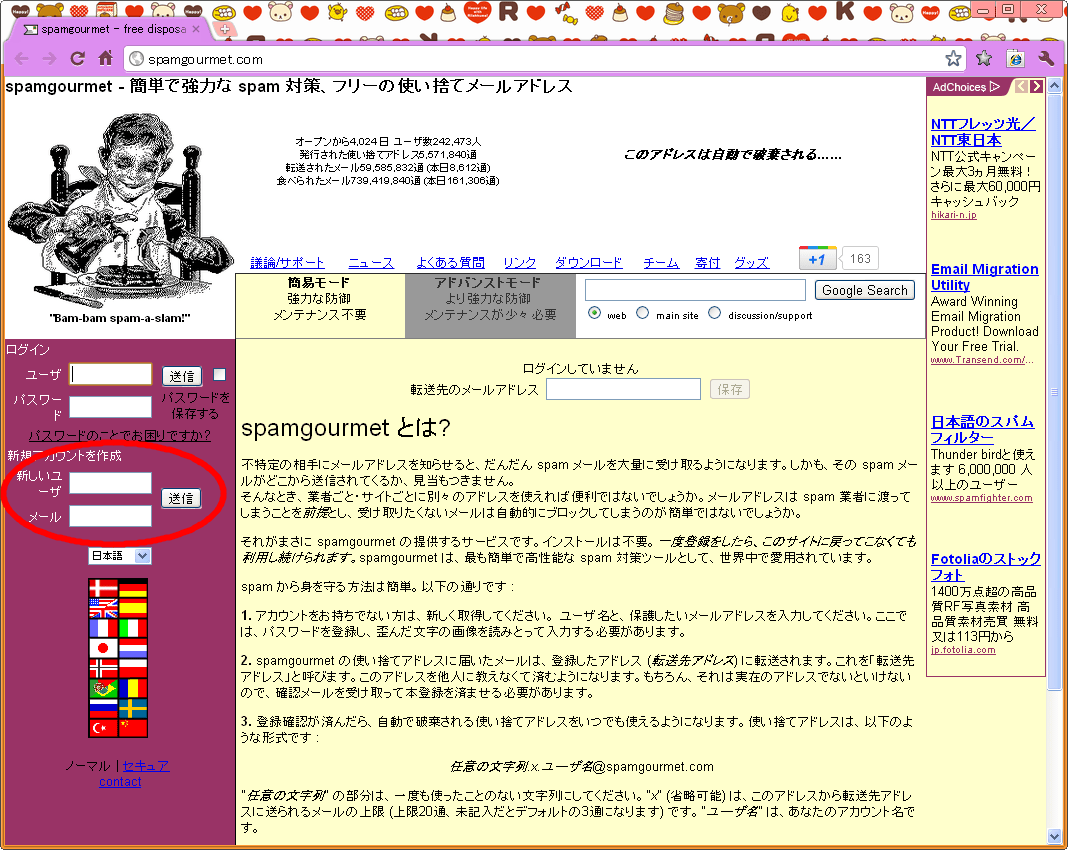The image size is (1068, 850).
Task: Open the ダウンロード link
Action: (588, 262)
